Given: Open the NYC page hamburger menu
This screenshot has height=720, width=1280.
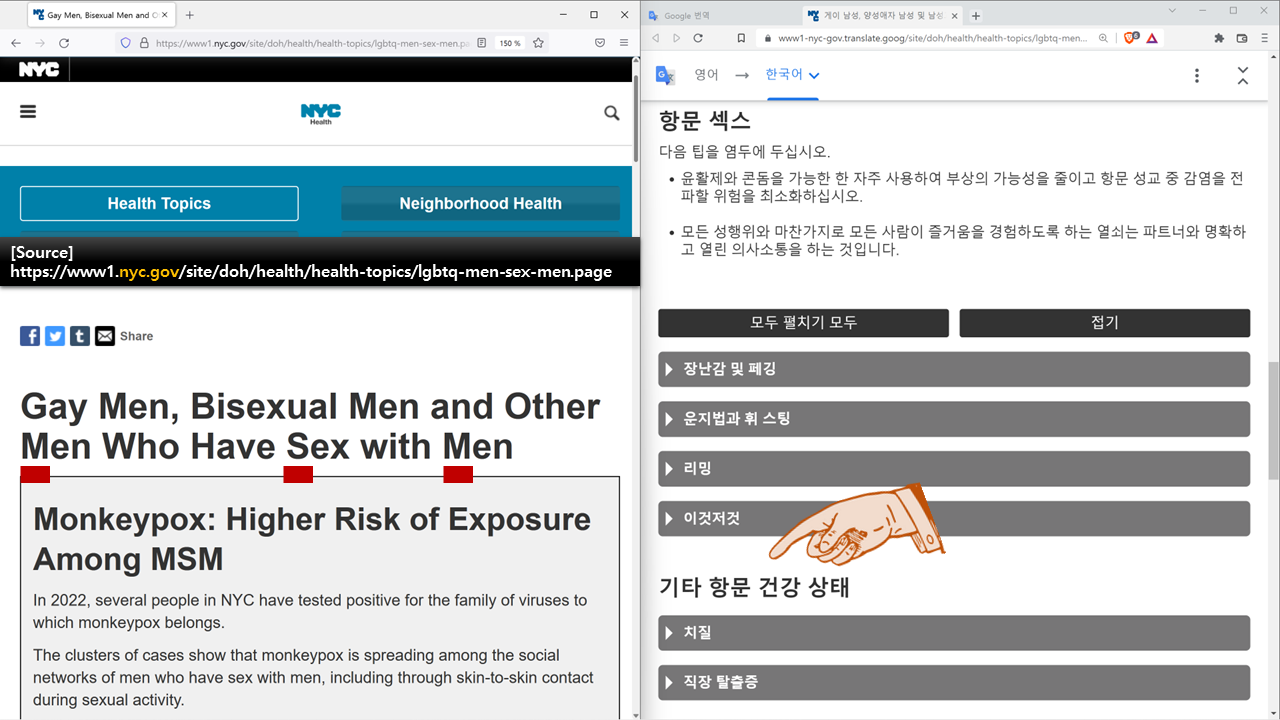Looking at the screenshot, I should pyautogui.click(x=28, y=112).
